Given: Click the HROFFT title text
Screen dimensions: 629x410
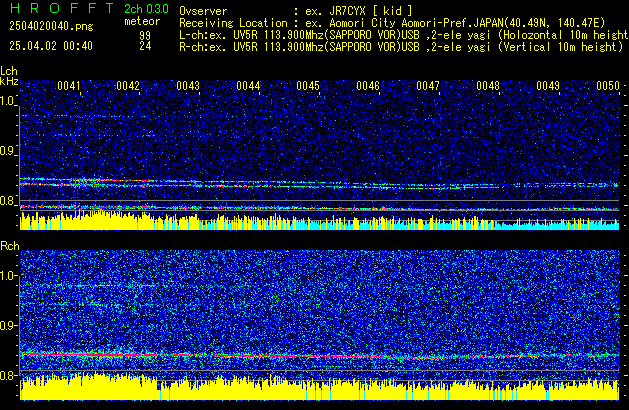Looking at the screenshot, I should tap(62, 8).
